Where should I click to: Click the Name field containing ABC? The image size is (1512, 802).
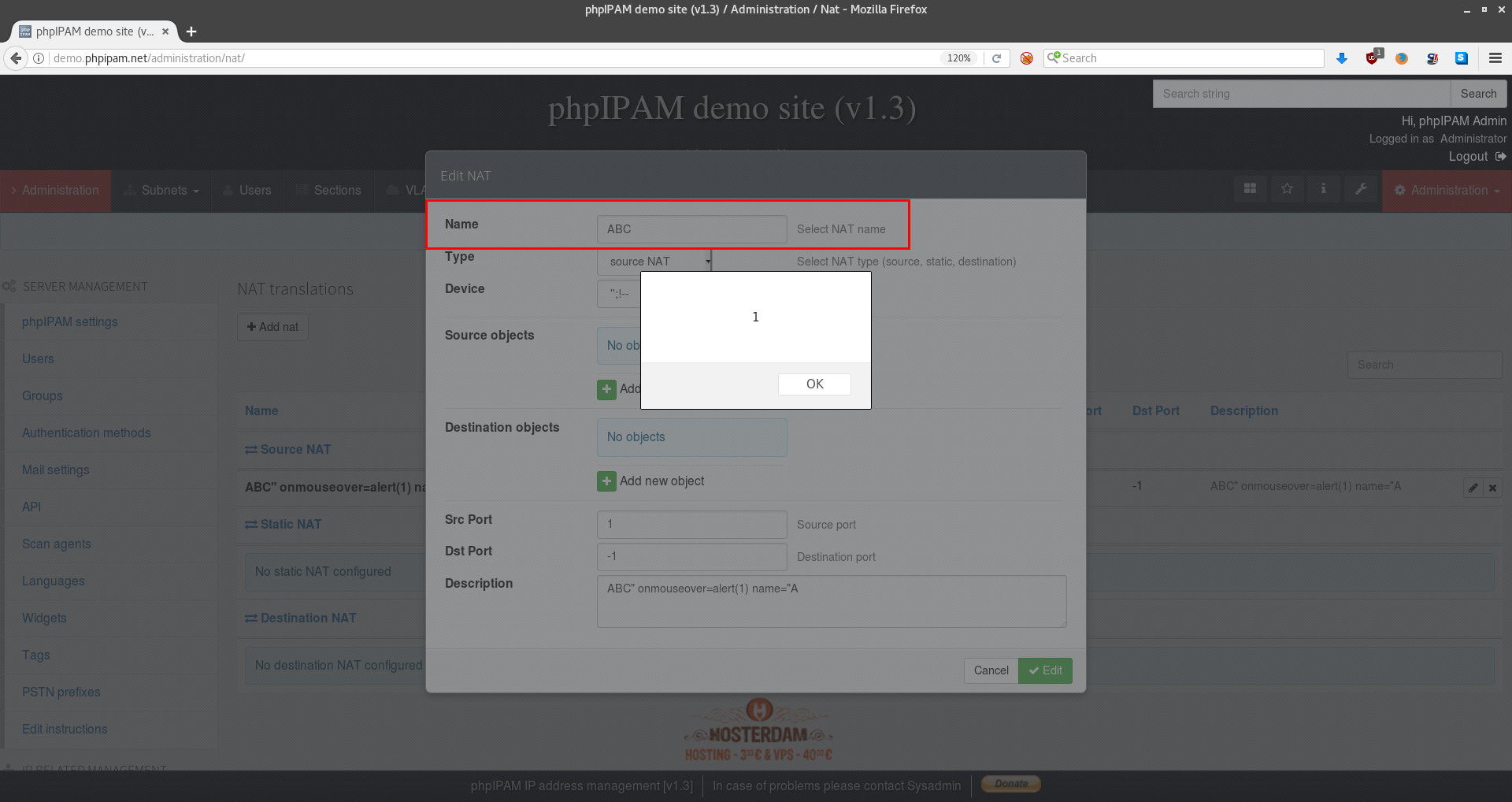pos(691,228)
